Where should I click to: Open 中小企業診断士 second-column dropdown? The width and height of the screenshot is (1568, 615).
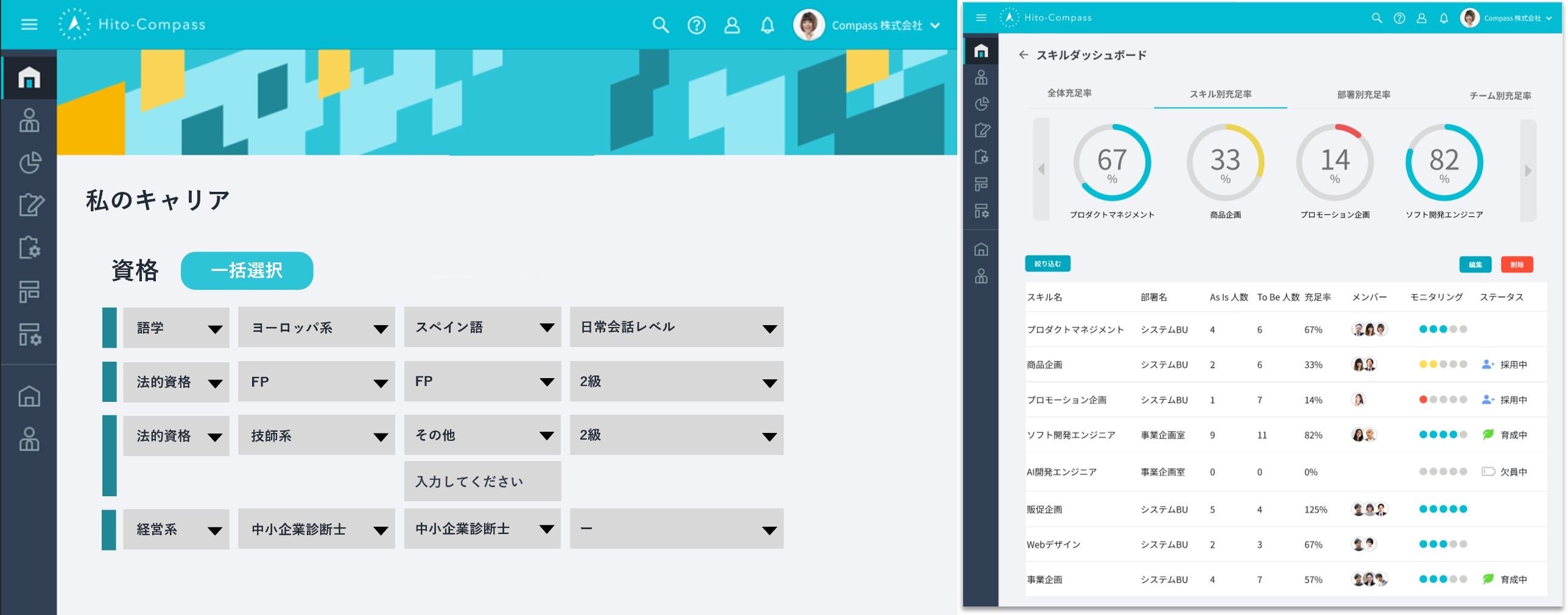(316, 529)
